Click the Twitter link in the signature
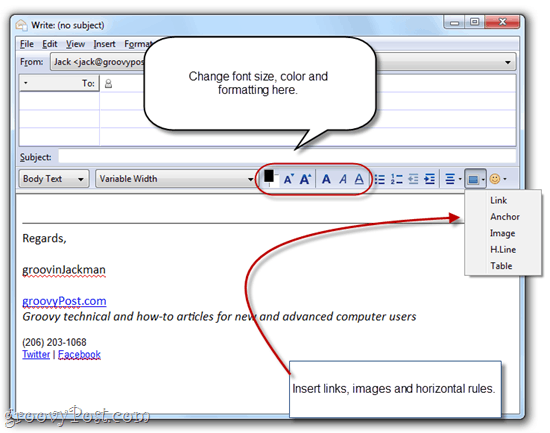This screenshot has height=433, width=550. click(36, 354)
